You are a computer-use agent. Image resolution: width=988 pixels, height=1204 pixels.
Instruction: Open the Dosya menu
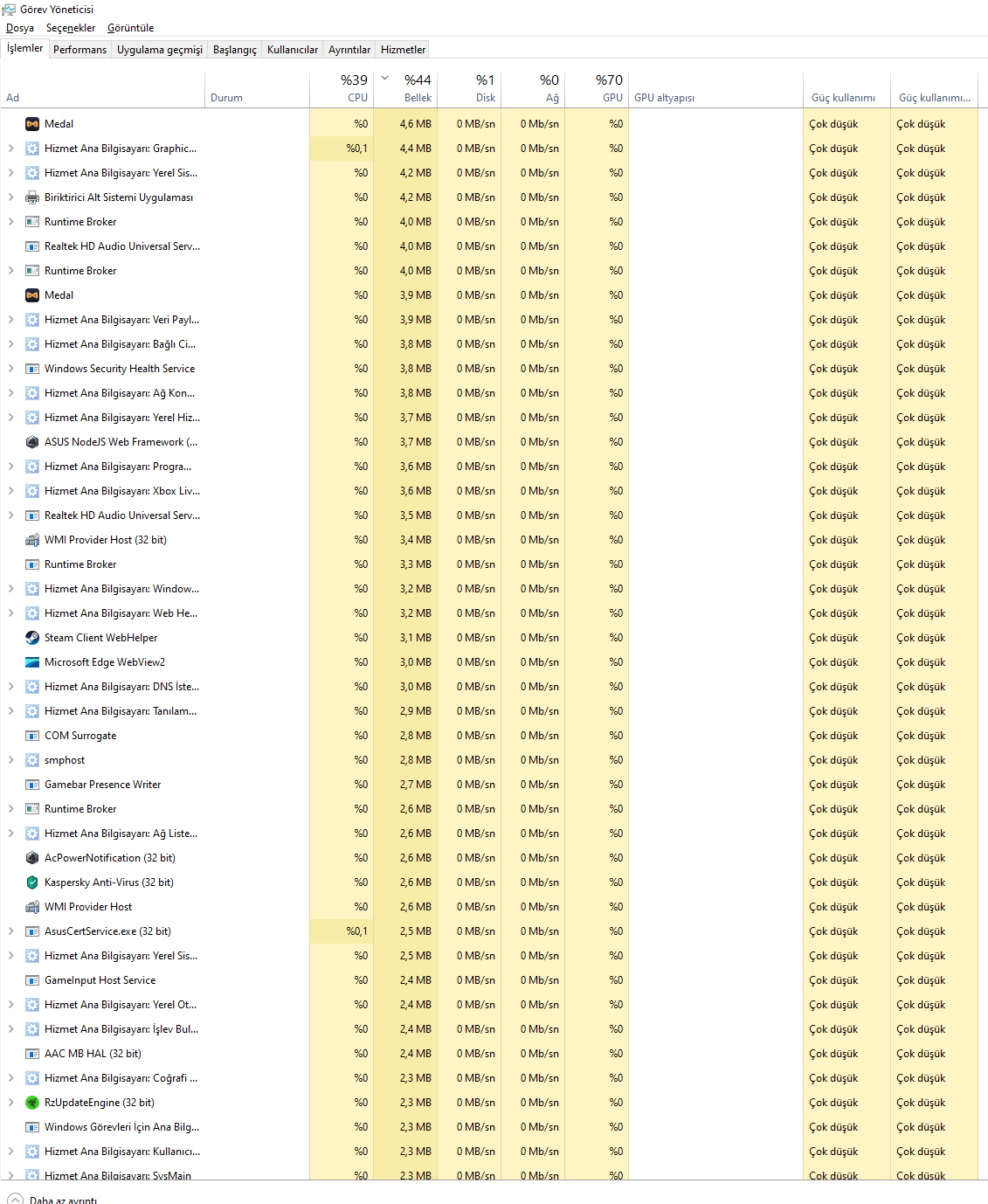pyautogui.click(x=20, y=28)
